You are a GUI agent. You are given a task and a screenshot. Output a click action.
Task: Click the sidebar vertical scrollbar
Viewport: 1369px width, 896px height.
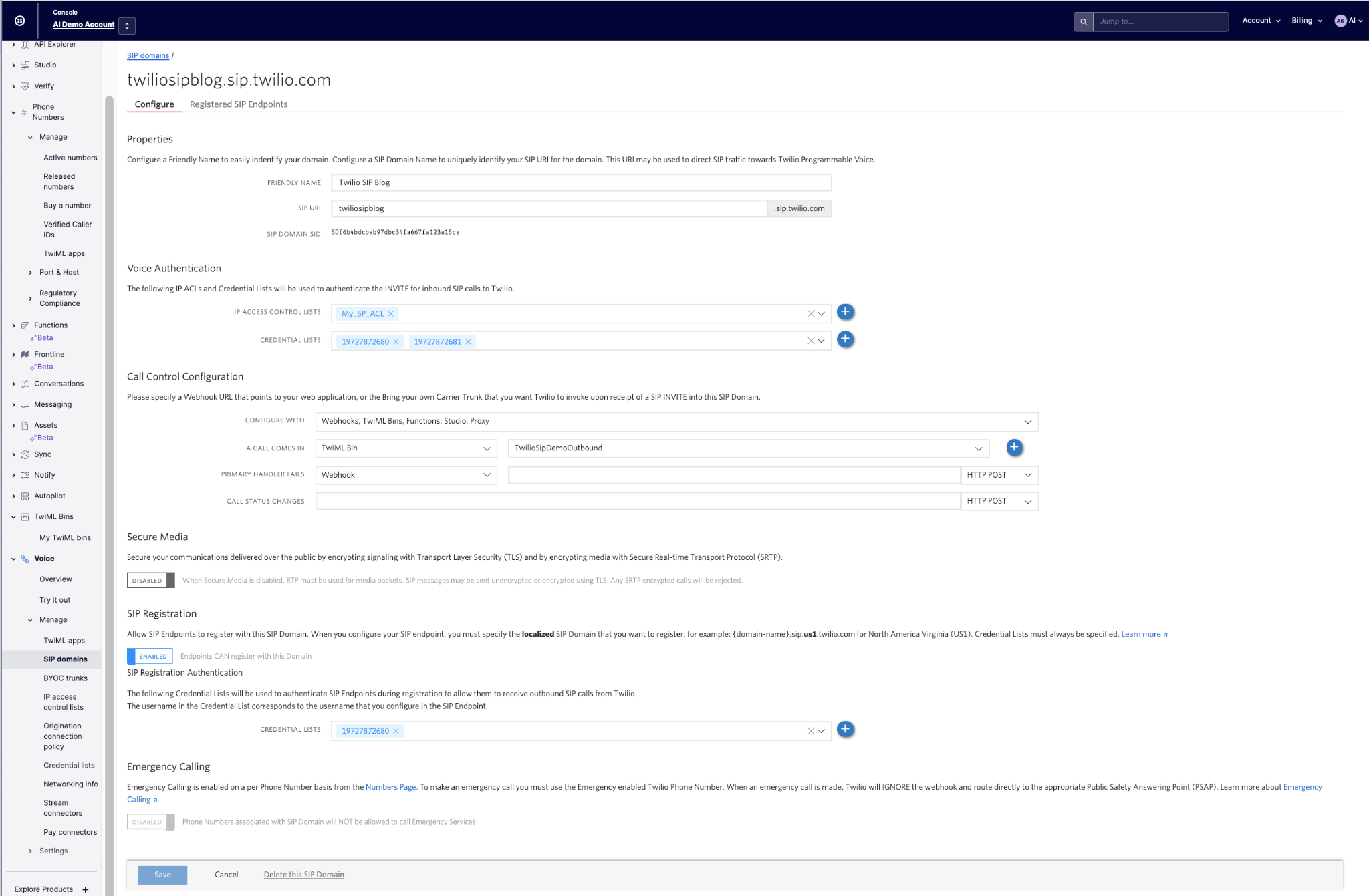tap(109, 494)
